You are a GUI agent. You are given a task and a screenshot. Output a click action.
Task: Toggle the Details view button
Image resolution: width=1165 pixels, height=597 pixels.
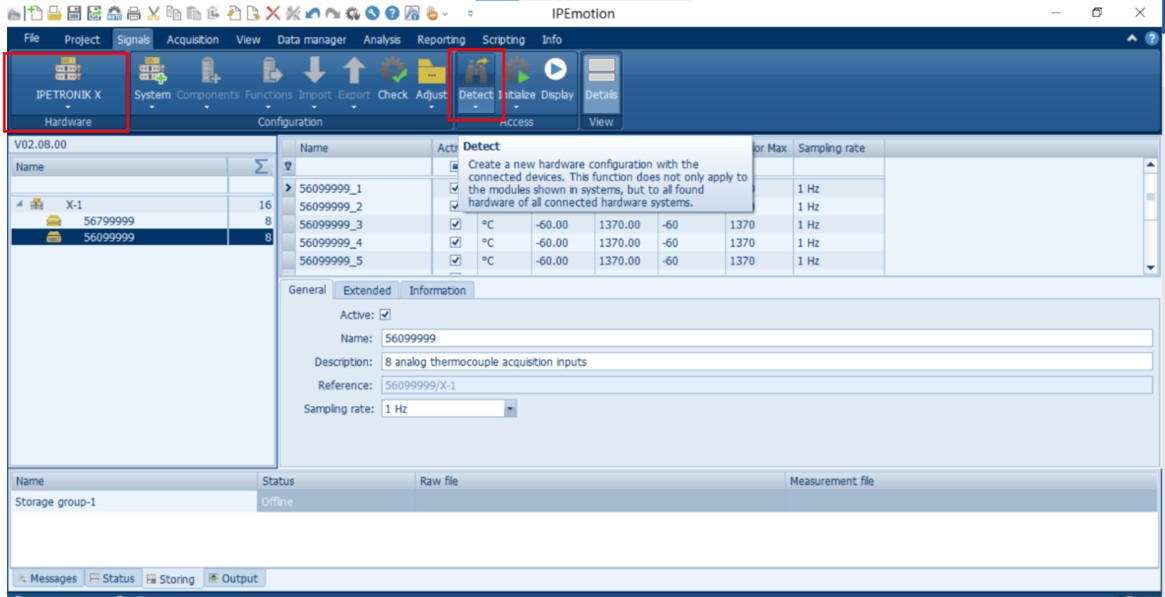pyautogui.click(x=601, y=71)
